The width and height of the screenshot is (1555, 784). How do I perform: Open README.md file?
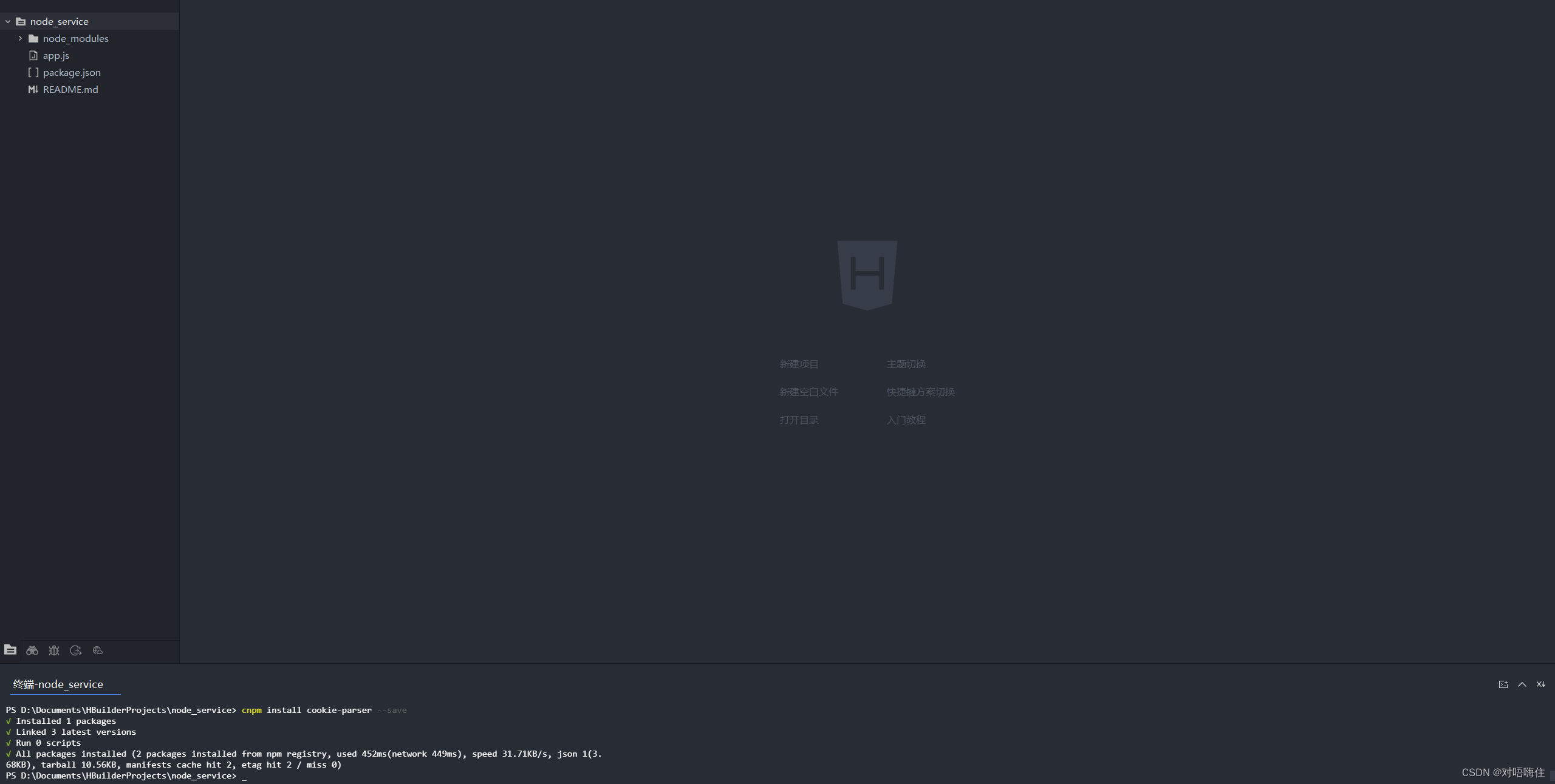(x=70, y=89)
